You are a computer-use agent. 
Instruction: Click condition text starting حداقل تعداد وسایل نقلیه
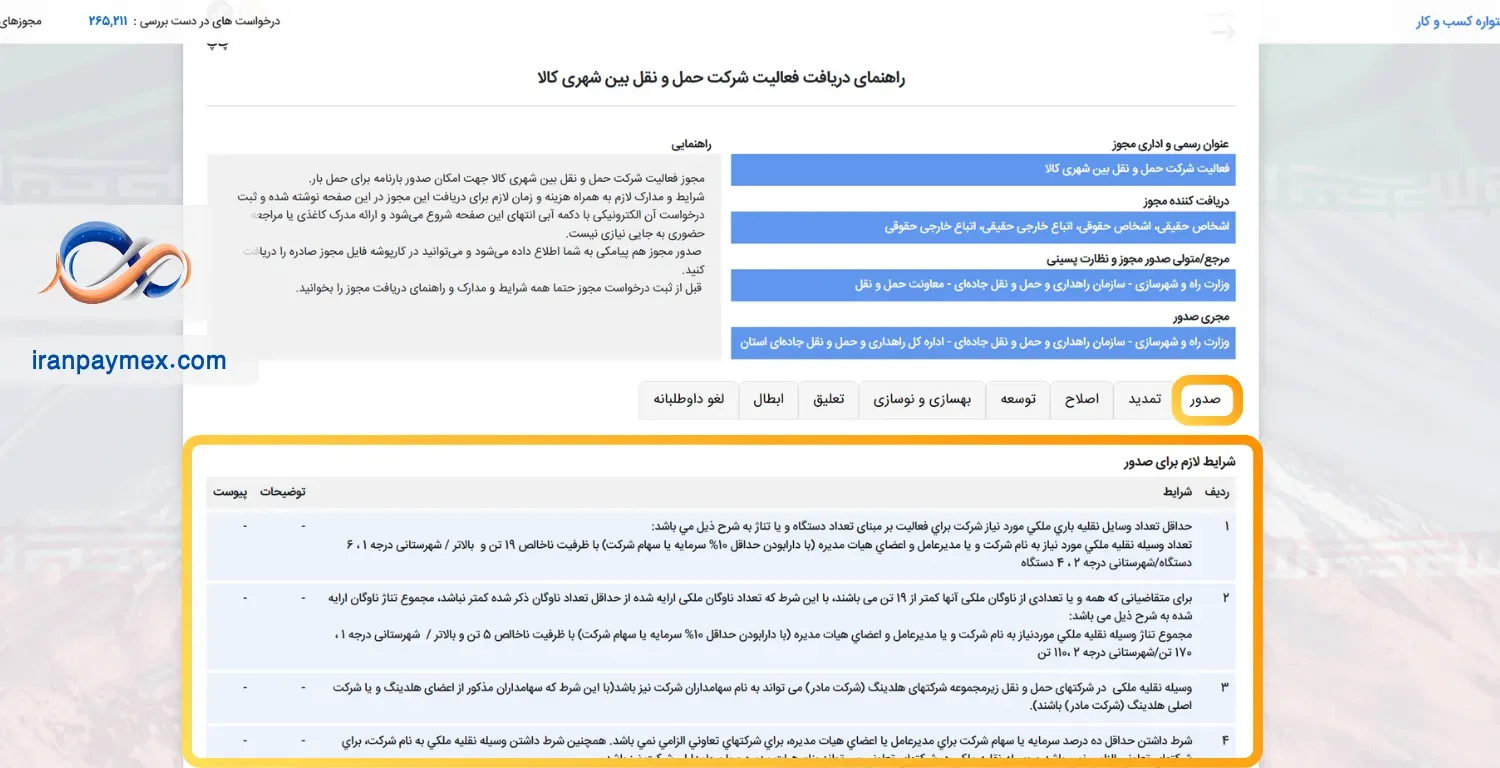point(768,544)
